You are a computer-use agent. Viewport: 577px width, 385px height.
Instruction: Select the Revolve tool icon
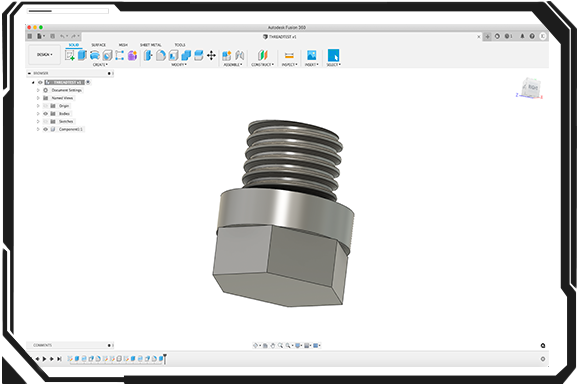click(x=95, y=56)
